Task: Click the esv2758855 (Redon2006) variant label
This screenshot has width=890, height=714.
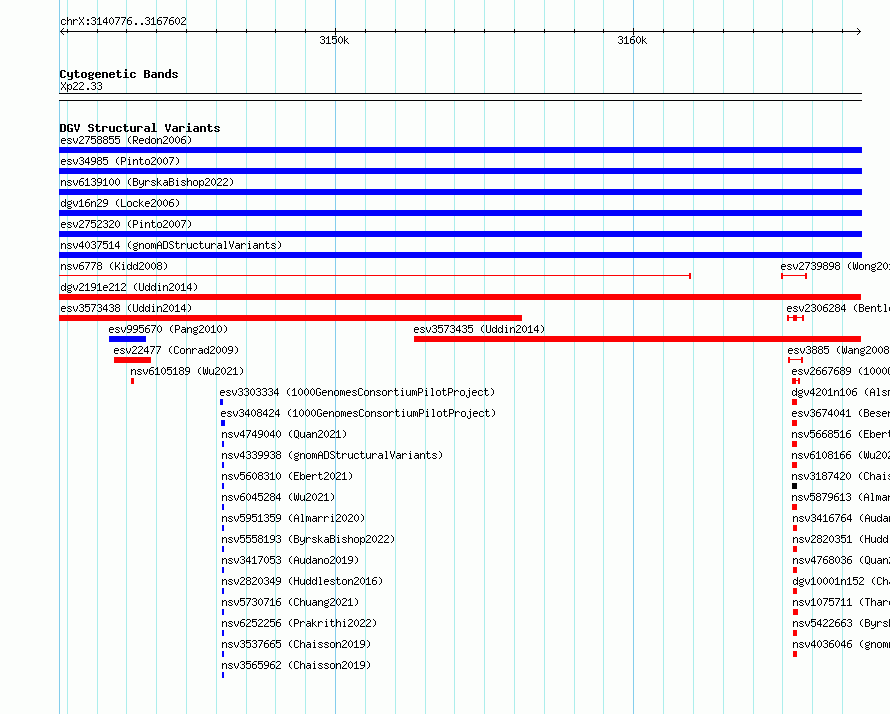Action: (x=126, y=140)
